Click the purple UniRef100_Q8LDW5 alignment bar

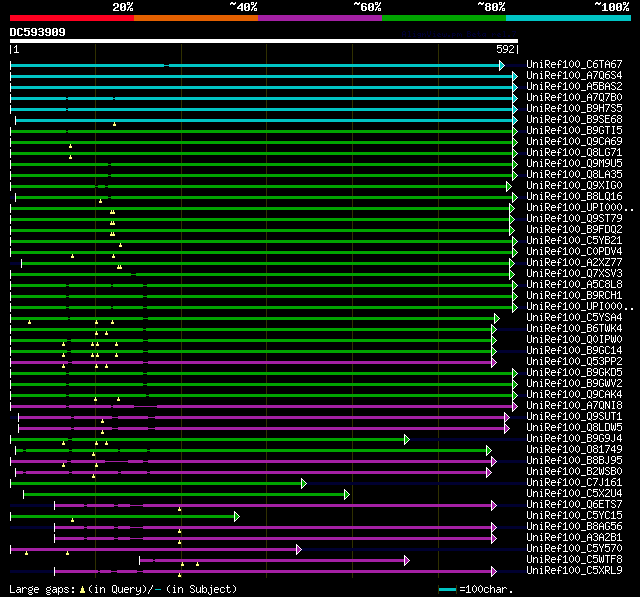point(261,428)
